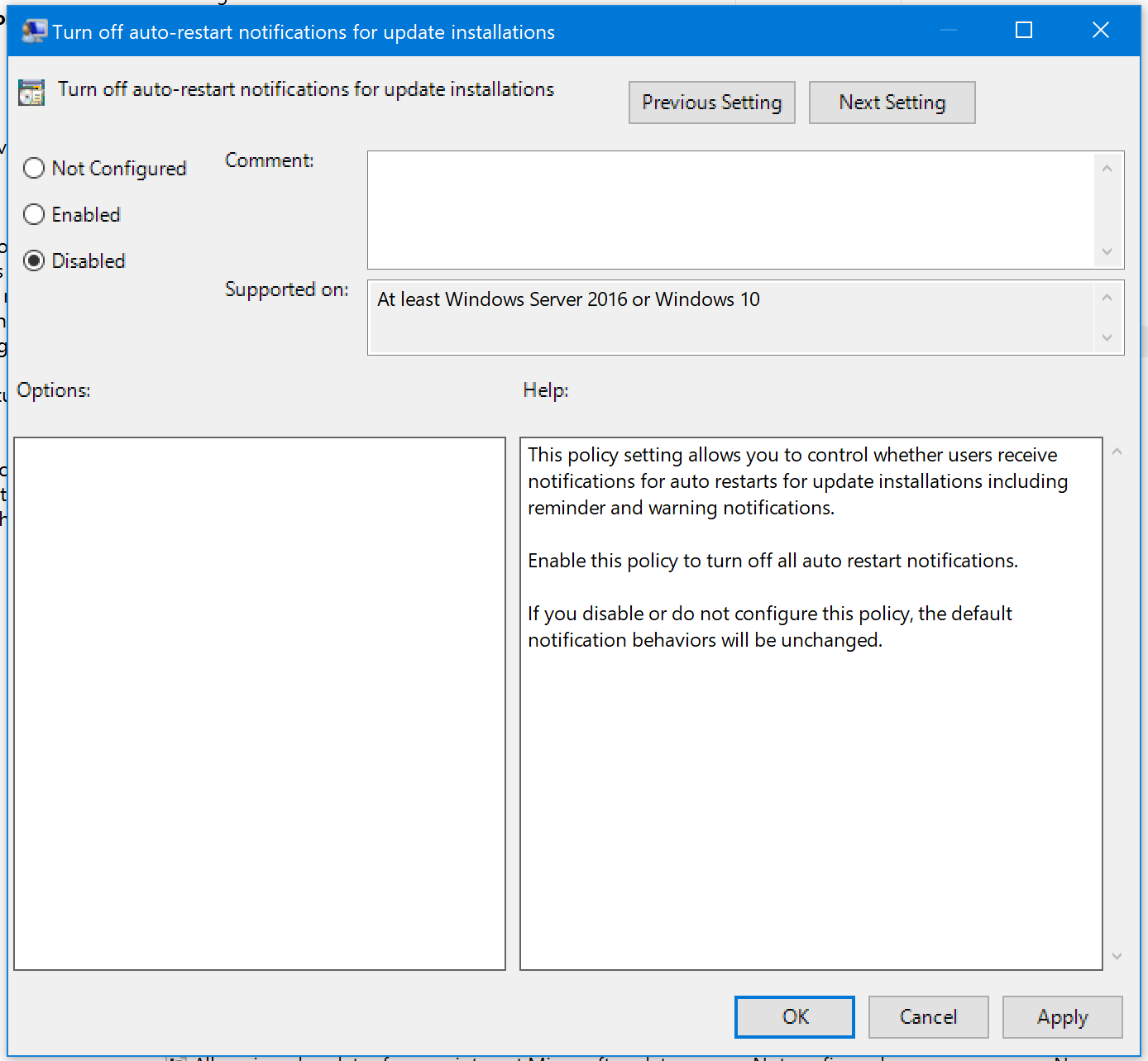Minimize the policy dialog window

pyautogui.click(x=949, y=31)
